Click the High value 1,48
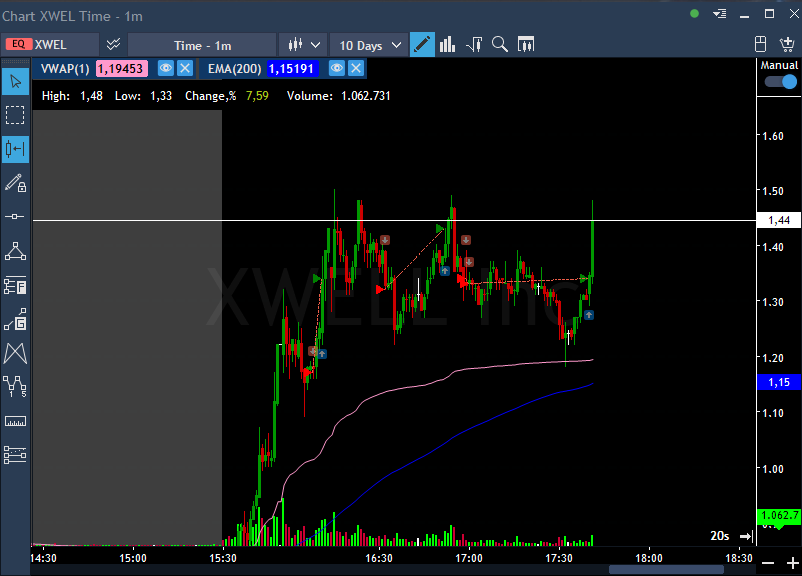 tap(91, 96)
